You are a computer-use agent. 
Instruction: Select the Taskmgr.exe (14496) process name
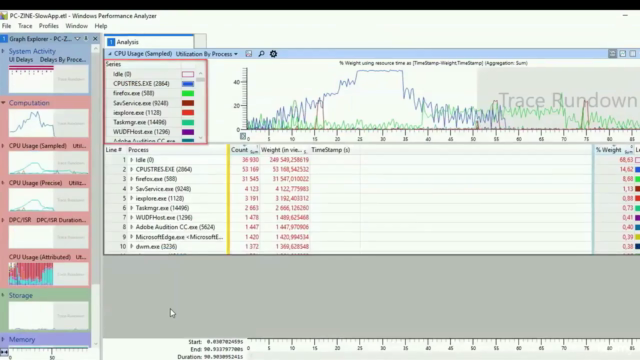pyautogui.click(x=162, y=208)
